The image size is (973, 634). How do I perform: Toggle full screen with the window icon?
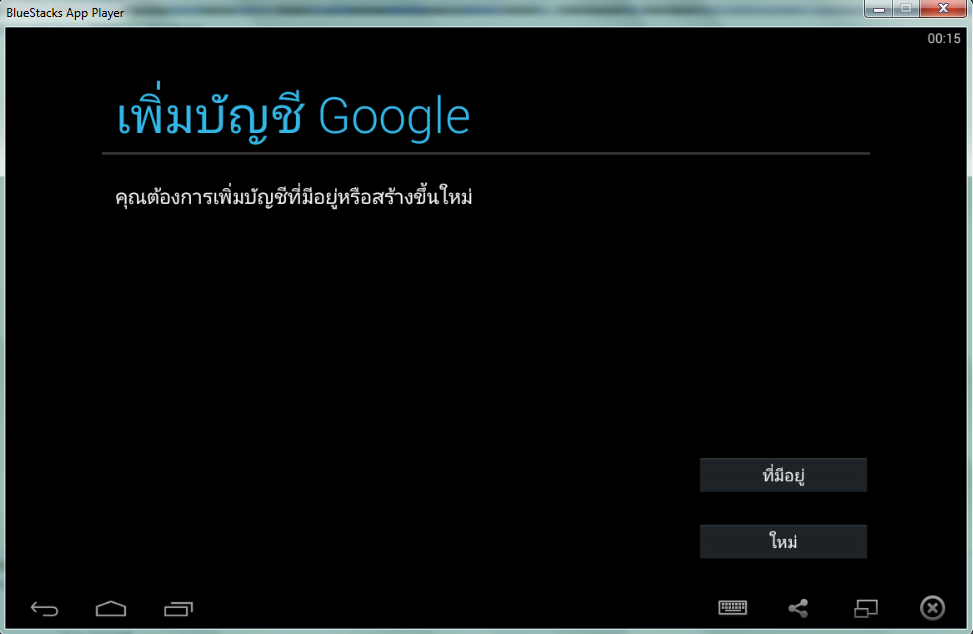point(866,608)
